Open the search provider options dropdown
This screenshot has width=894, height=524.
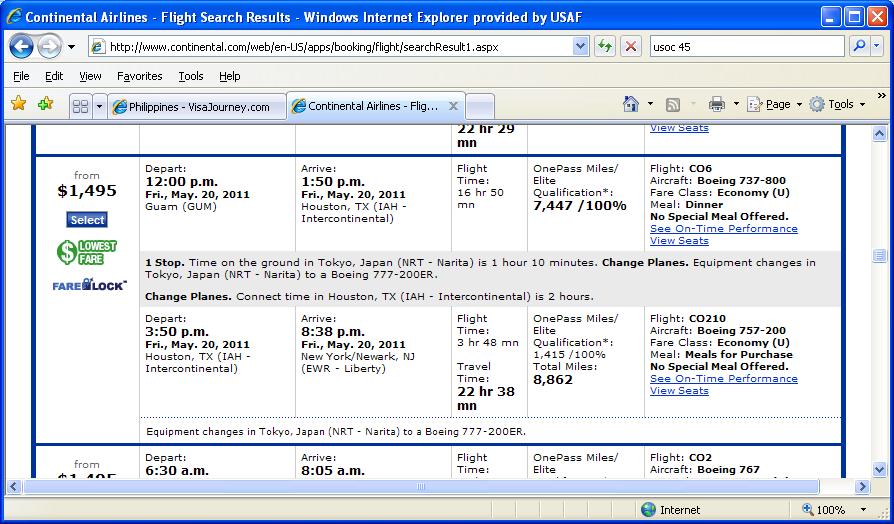point(877,47)
